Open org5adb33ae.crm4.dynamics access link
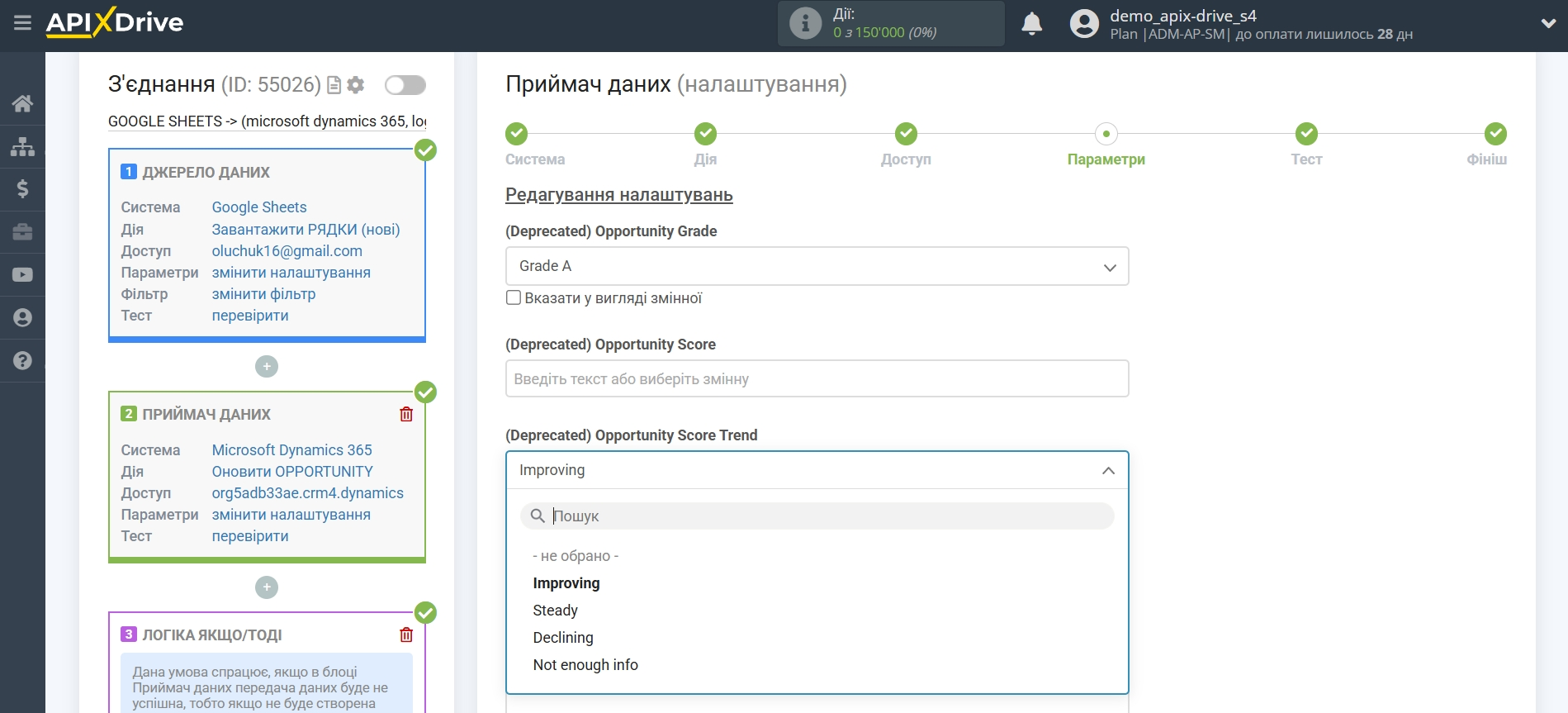 pyautogui.click(x=307, y=493)
